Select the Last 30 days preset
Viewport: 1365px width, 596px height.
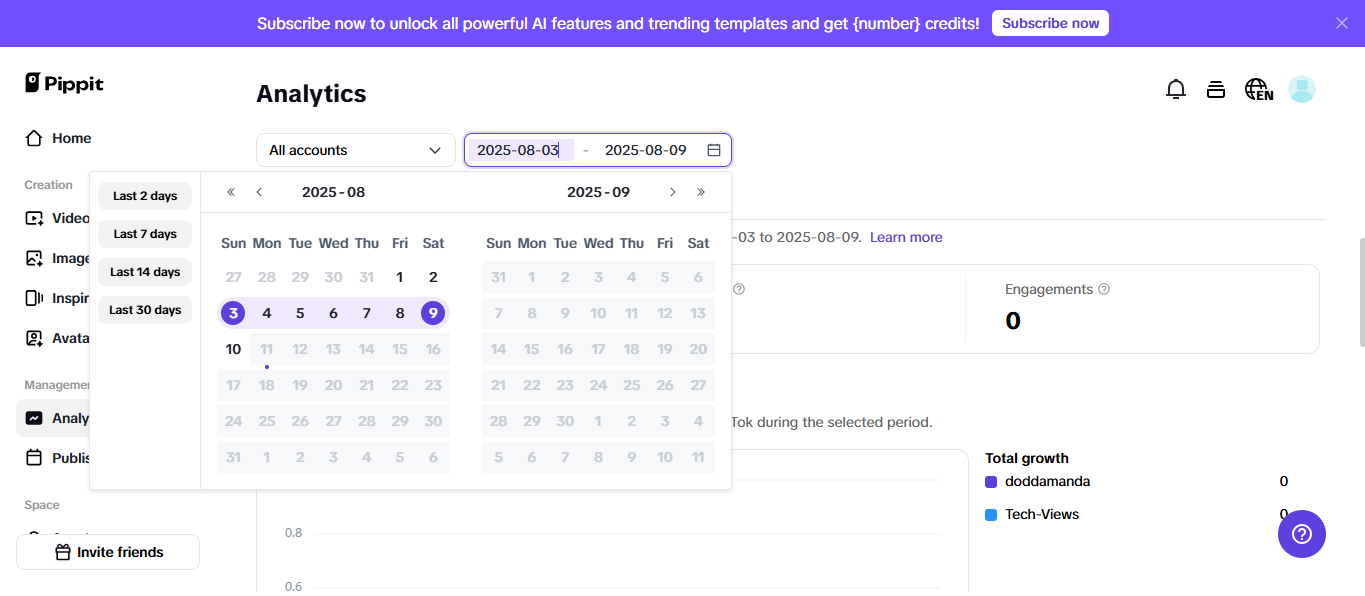click(x=145, y=310)
